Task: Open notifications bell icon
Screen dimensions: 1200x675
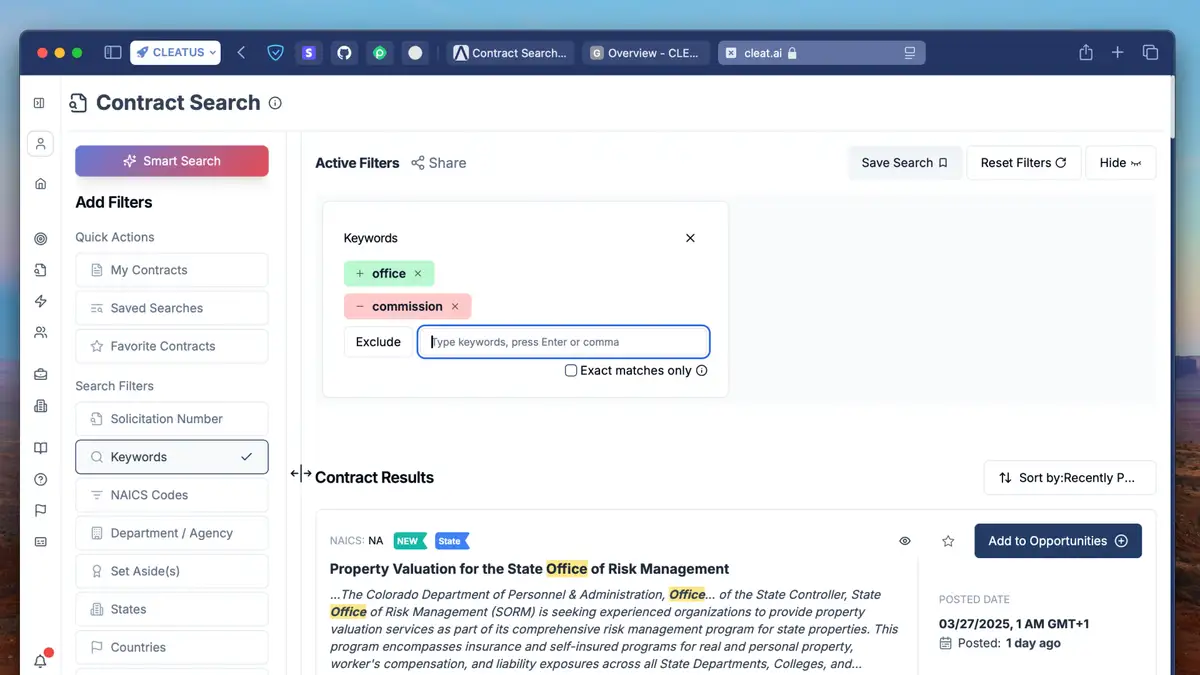Action: (x=40, y=661)
